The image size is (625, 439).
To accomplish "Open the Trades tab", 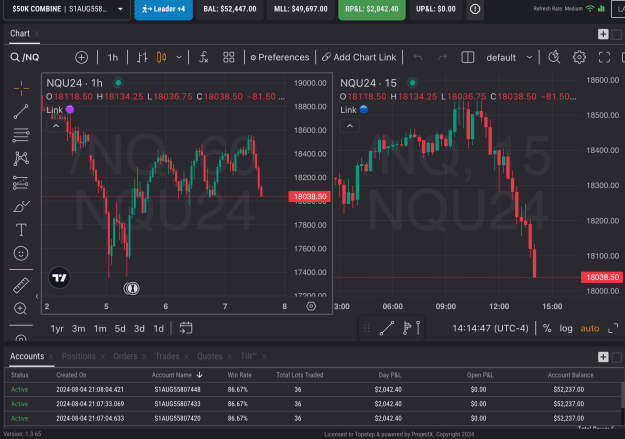I will pyautogui.click(x=167, y=356).
